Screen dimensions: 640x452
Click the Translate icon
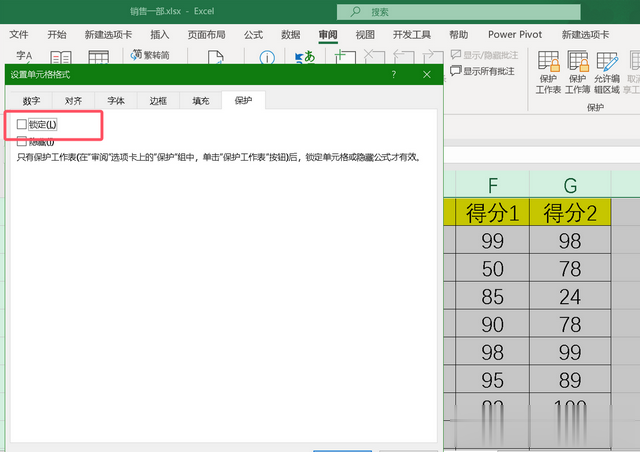(305, 57)
